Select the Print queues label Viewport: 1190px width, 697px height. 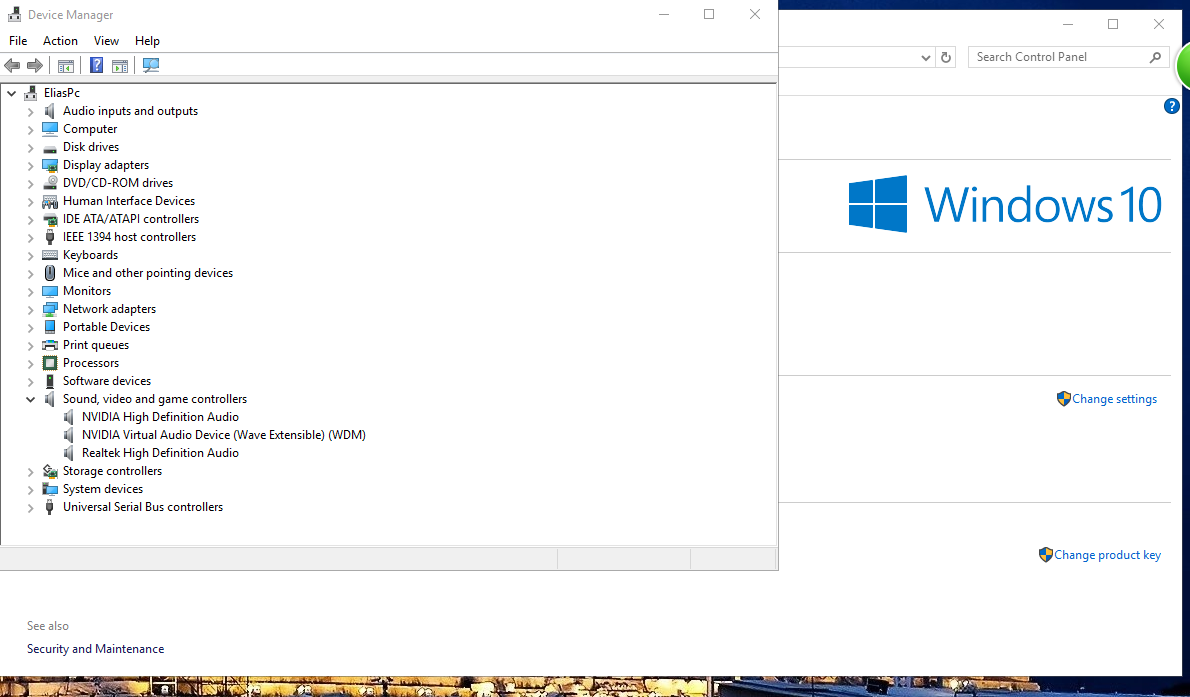(96, 345)
